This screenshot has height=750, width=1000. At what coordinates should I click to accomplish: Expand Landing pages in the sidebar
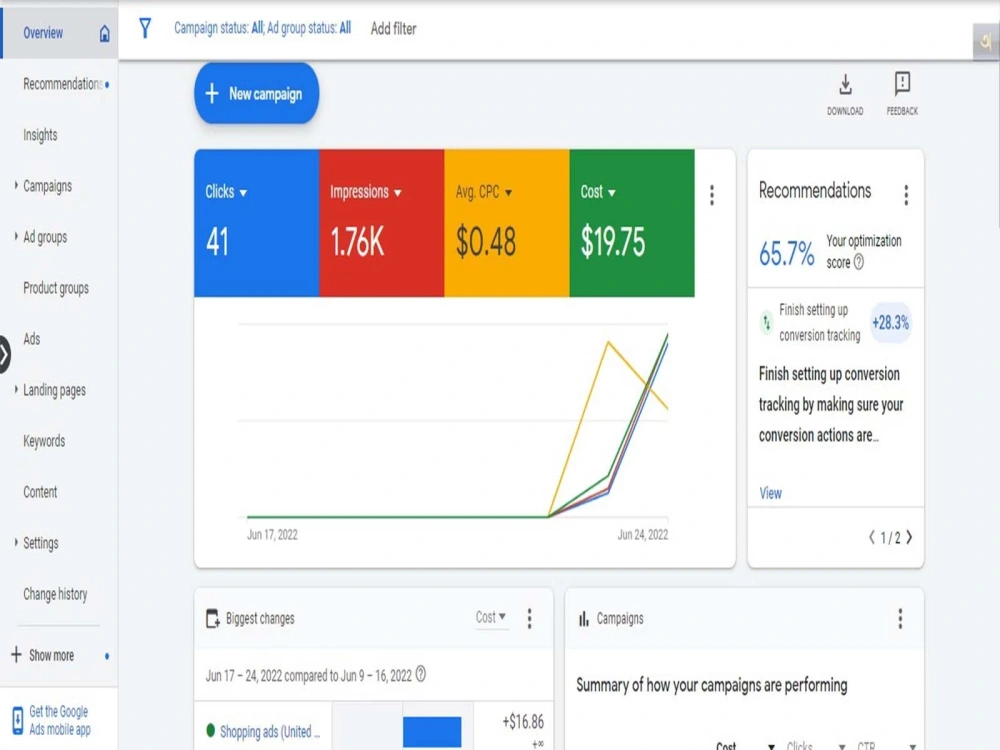pyautogui.click(x=16, y=390)
